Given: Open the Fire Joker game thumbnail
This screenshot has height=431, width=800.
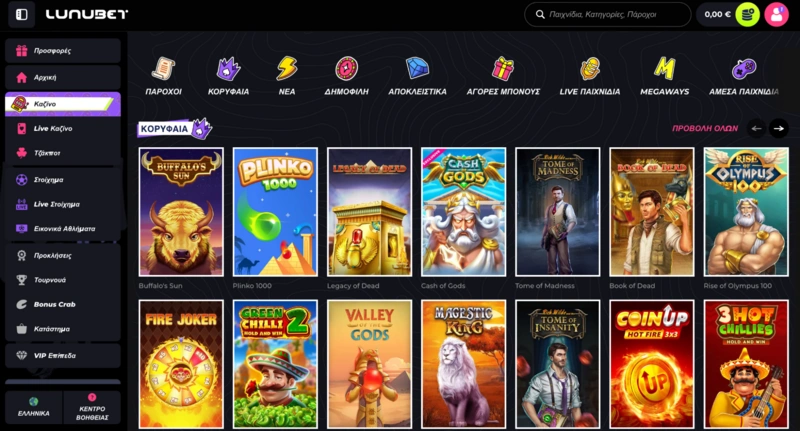Looking at the screenshot, I should pyautogui.click(x=181, y=364).
